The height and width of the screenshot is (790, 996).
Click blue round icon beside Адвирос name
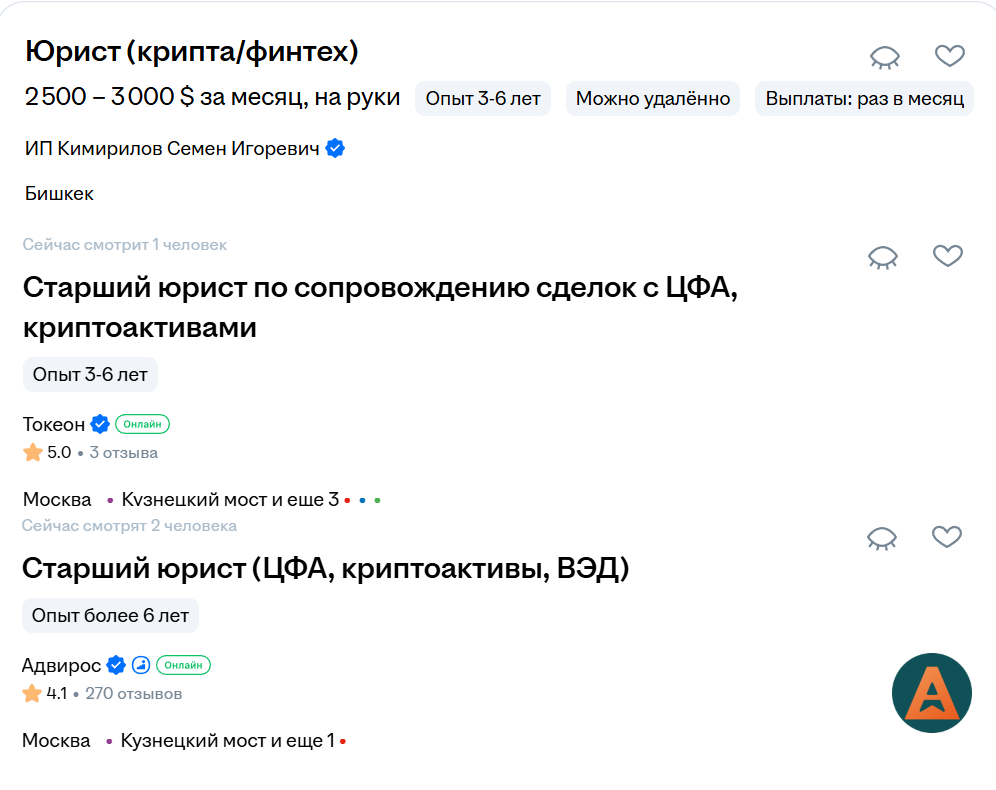click(x=140, y=664)
